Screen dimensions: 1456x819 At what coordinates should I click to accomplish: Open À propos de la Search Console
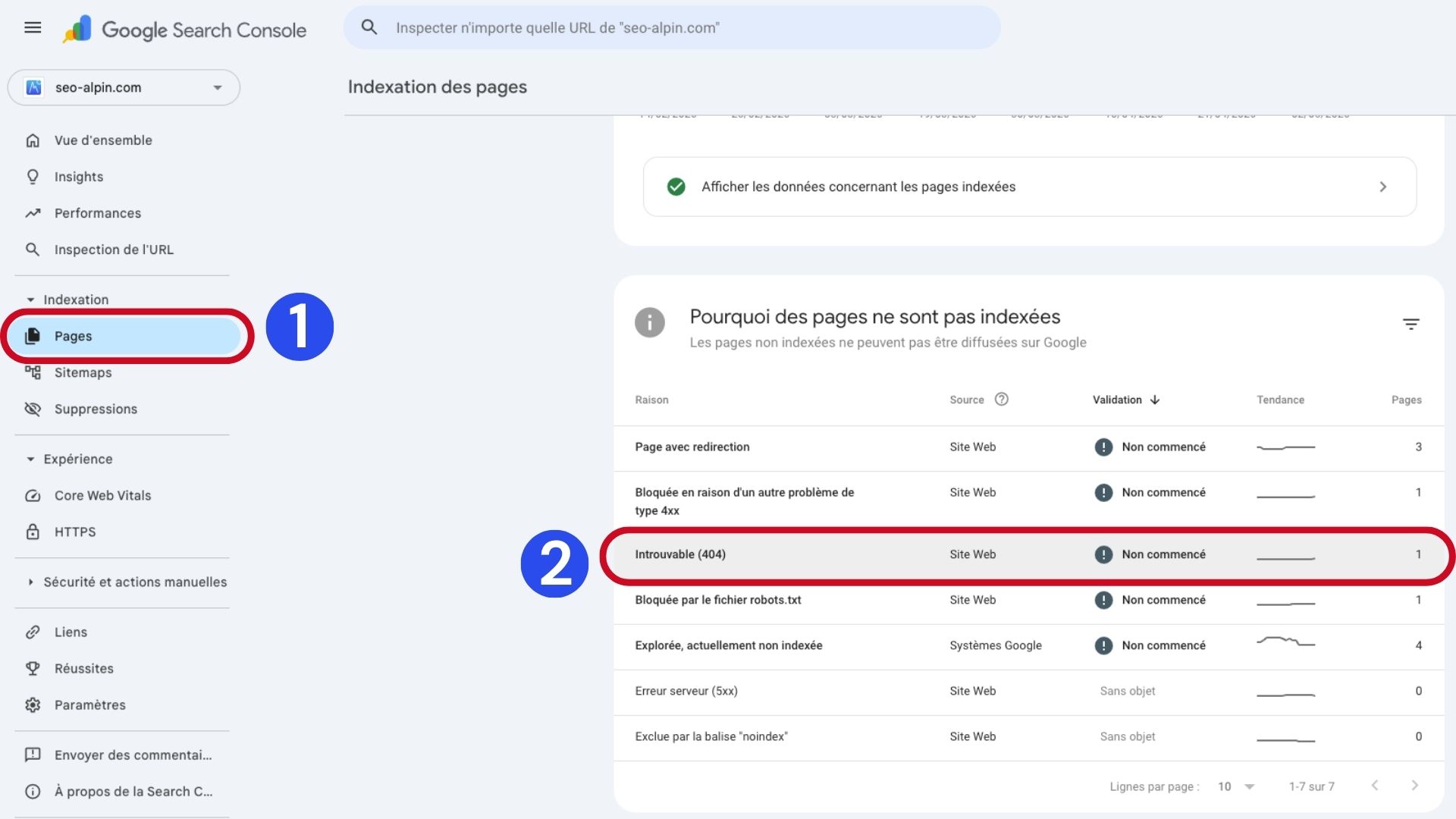pyautogui.click(x=133, y=791)
